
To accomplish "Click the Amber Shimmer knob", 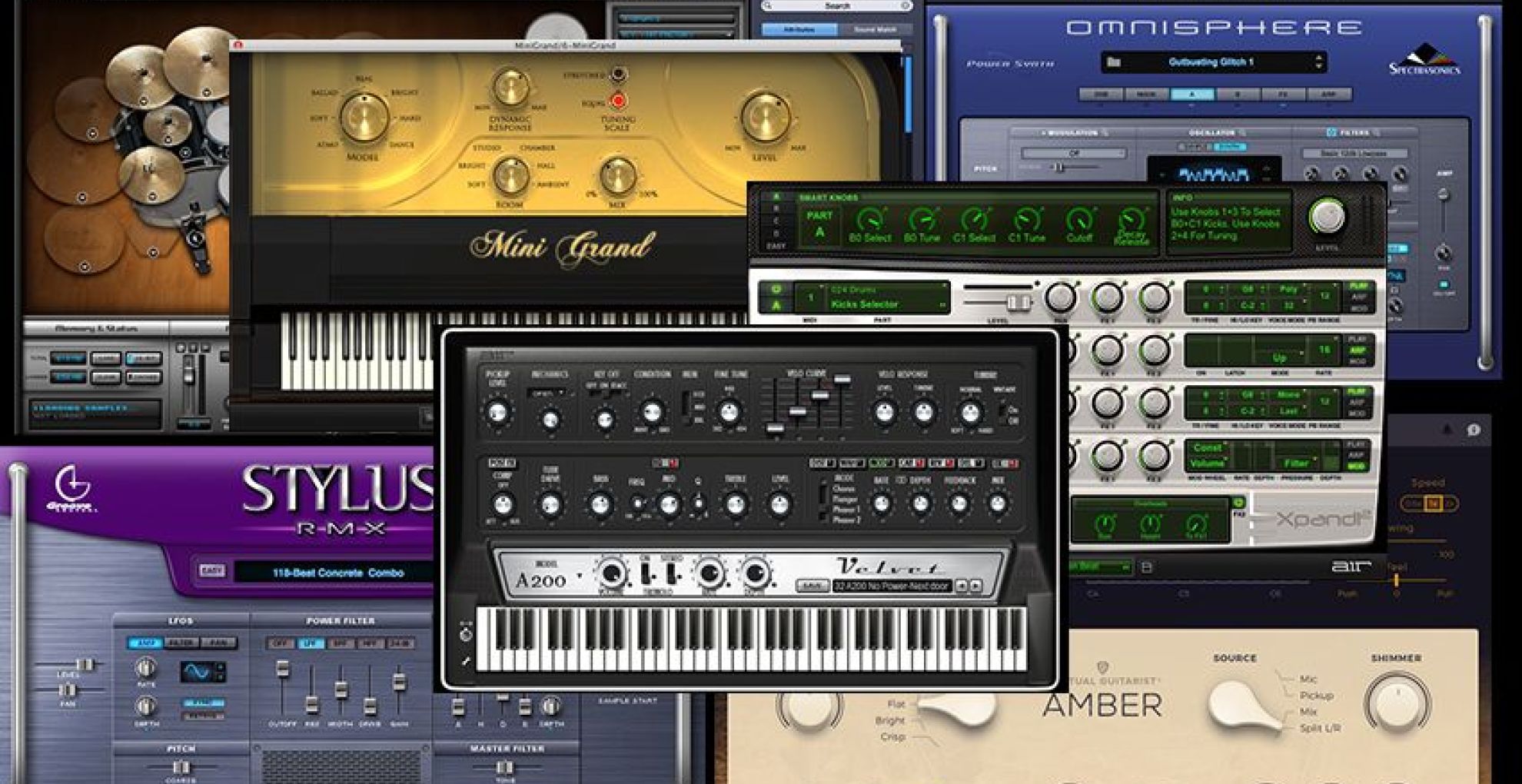I will point(1396,704).
